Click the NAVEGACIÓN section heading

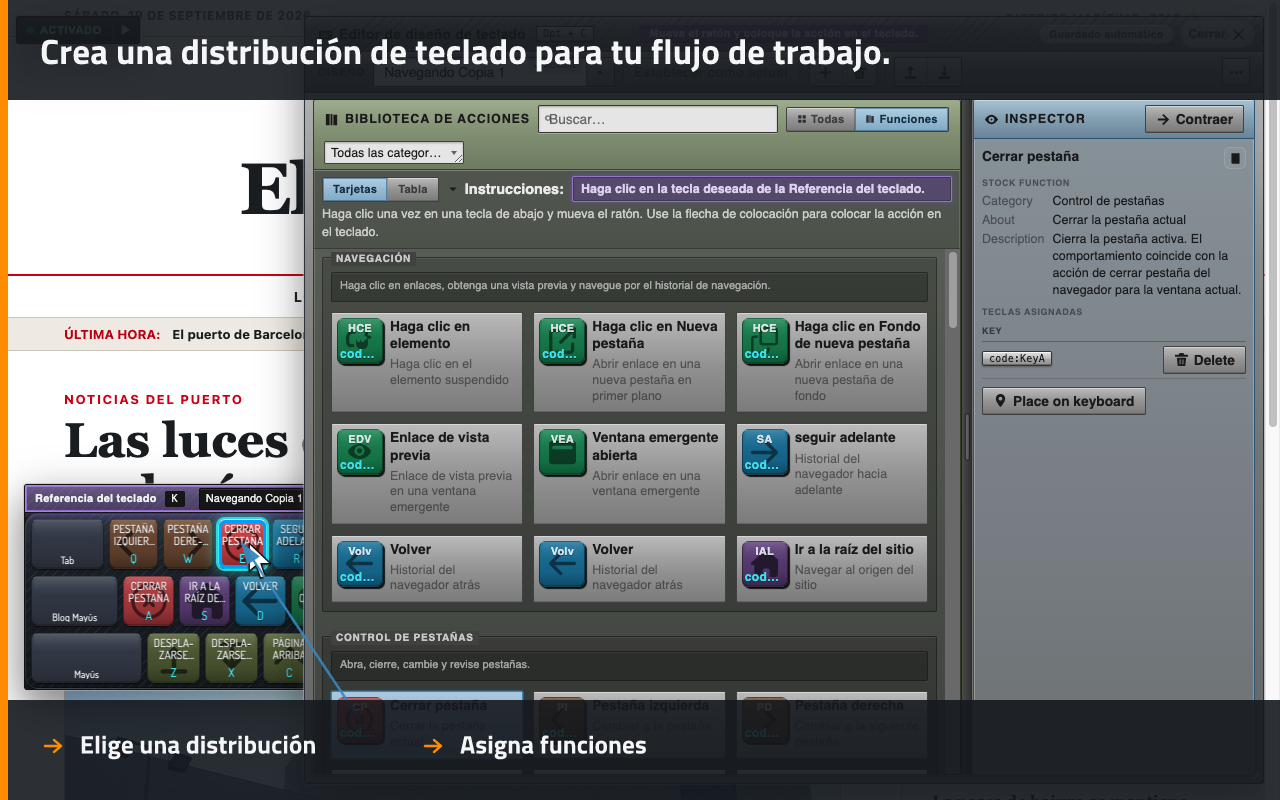point(374,258)
